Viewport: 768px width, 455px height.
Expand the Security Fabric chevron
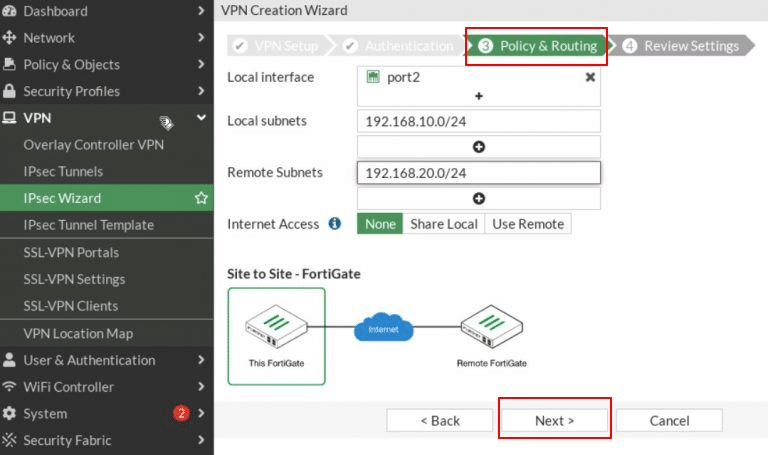point(201,440)
